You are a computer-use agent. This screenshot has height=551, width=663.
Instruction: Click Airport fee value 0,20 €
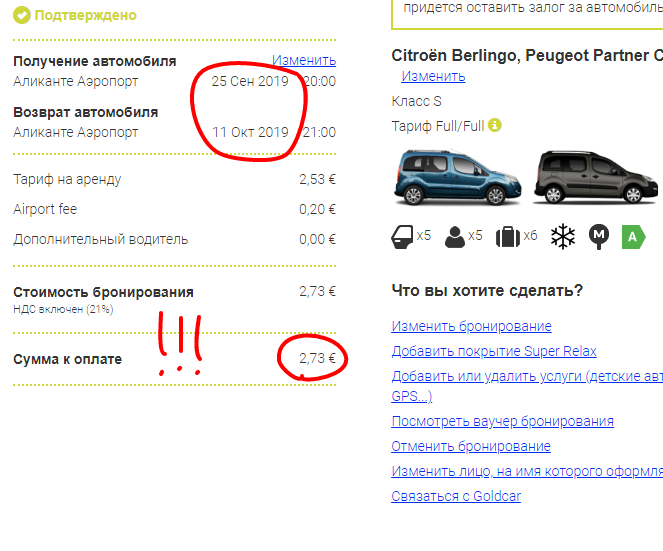tap(318, 209)
